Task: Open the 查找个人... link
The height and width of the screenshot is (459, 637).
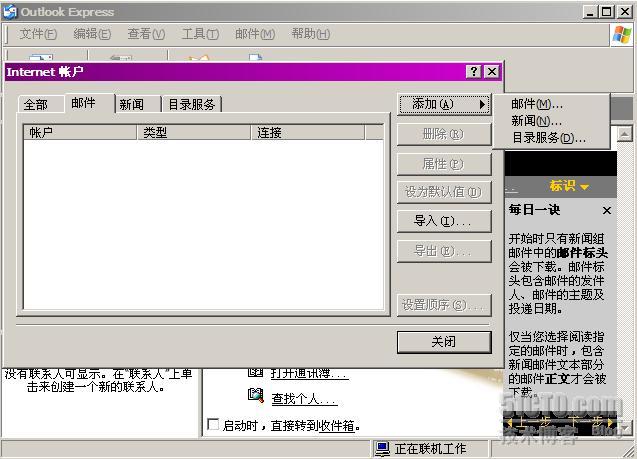Action: coord(304,399)
